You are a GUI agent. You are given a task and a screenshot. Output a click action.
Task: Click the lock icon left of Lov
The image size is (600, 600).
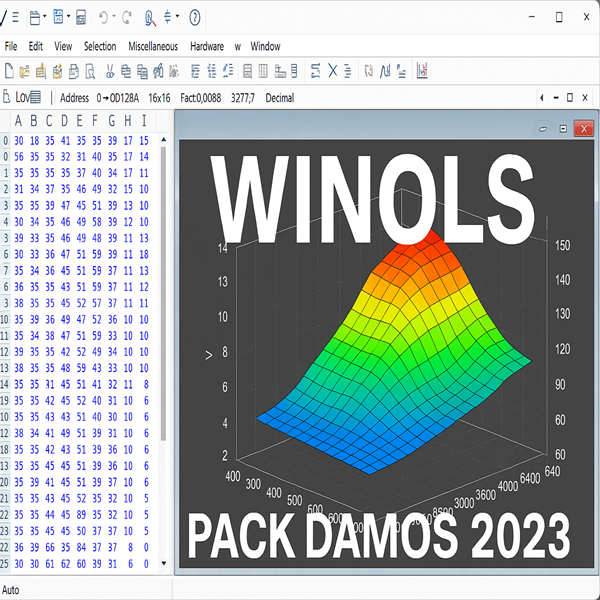click(7, 96)
